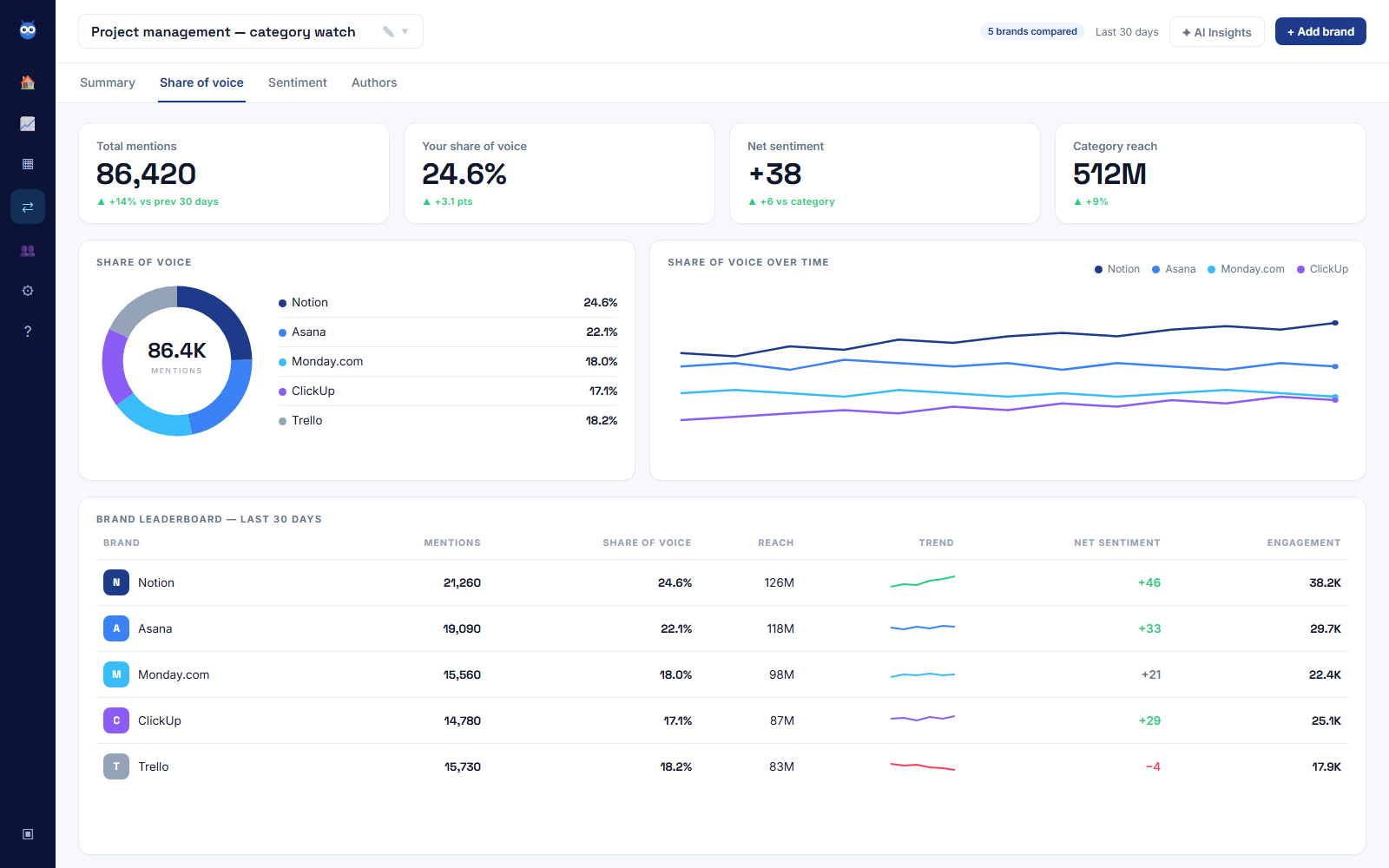
Task: Go to the Authors tab
Action: point(374,82)
